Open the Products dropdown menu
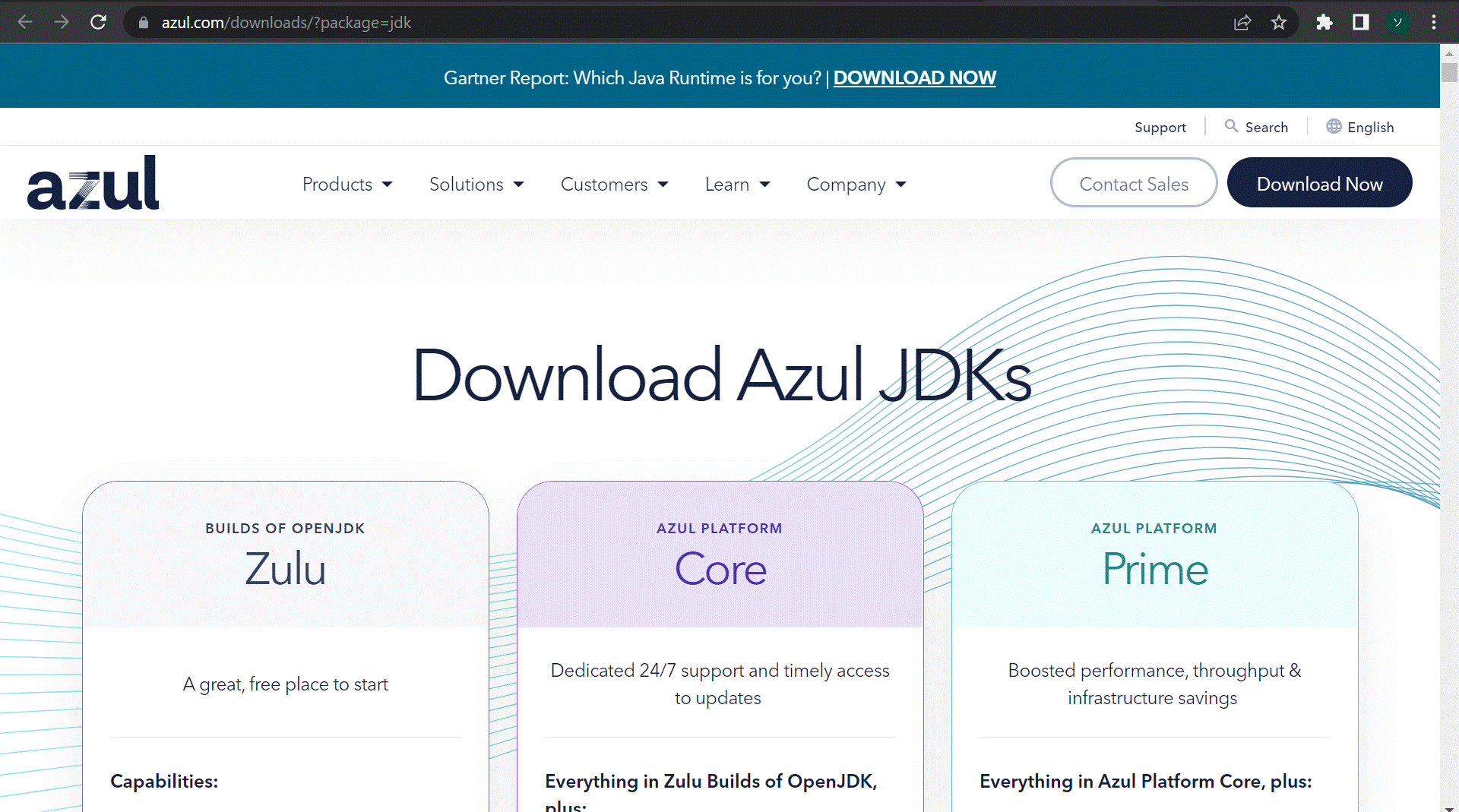 (347, 185)
